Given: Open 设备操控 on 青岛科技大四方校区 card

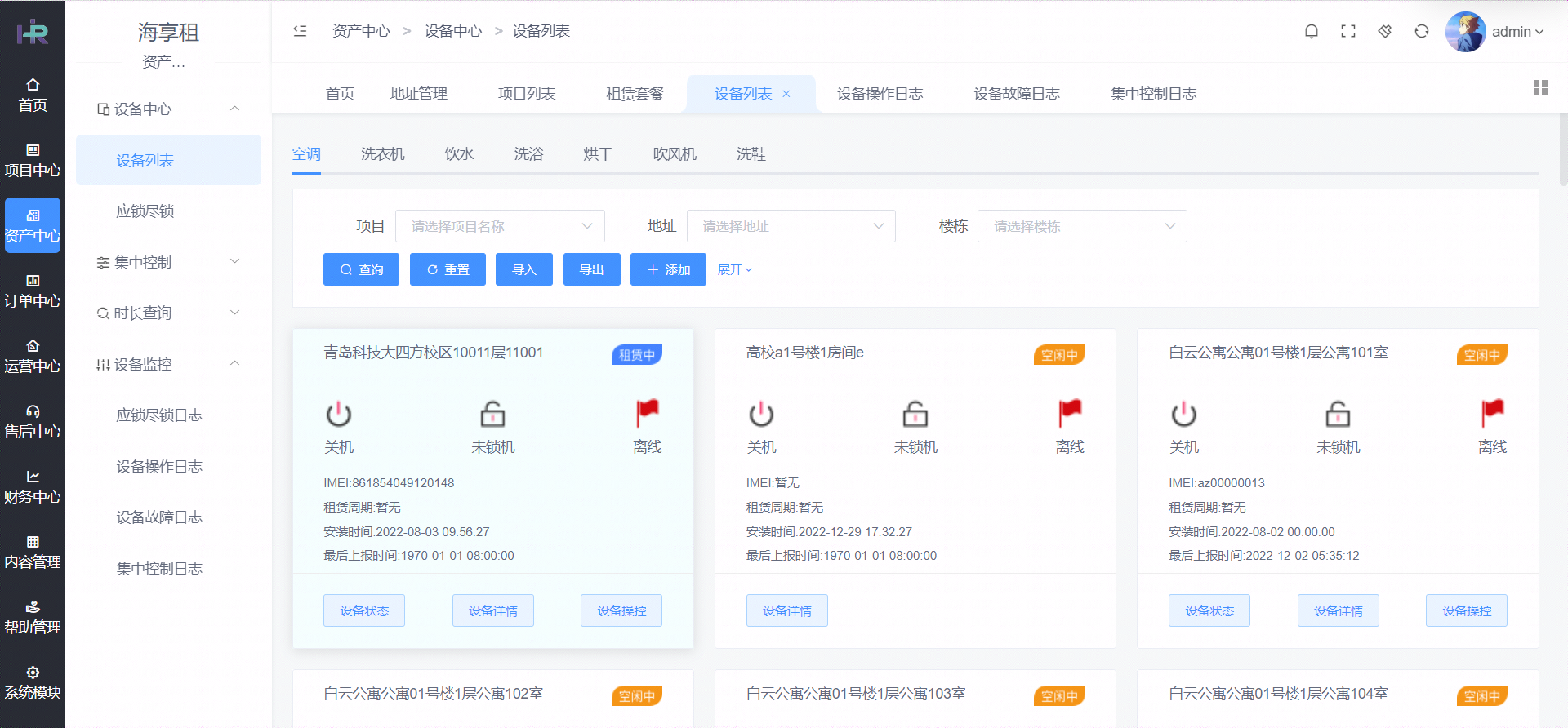Looking at the screenshot, I should pyautogui.click(x=621, y=610).
